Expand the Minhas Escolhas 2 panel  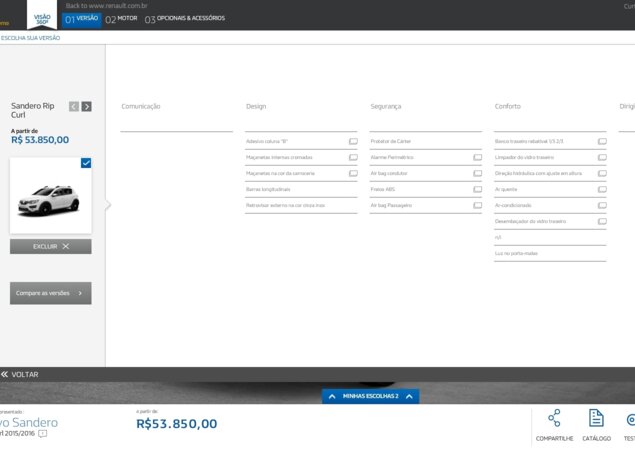coord(371,396)
